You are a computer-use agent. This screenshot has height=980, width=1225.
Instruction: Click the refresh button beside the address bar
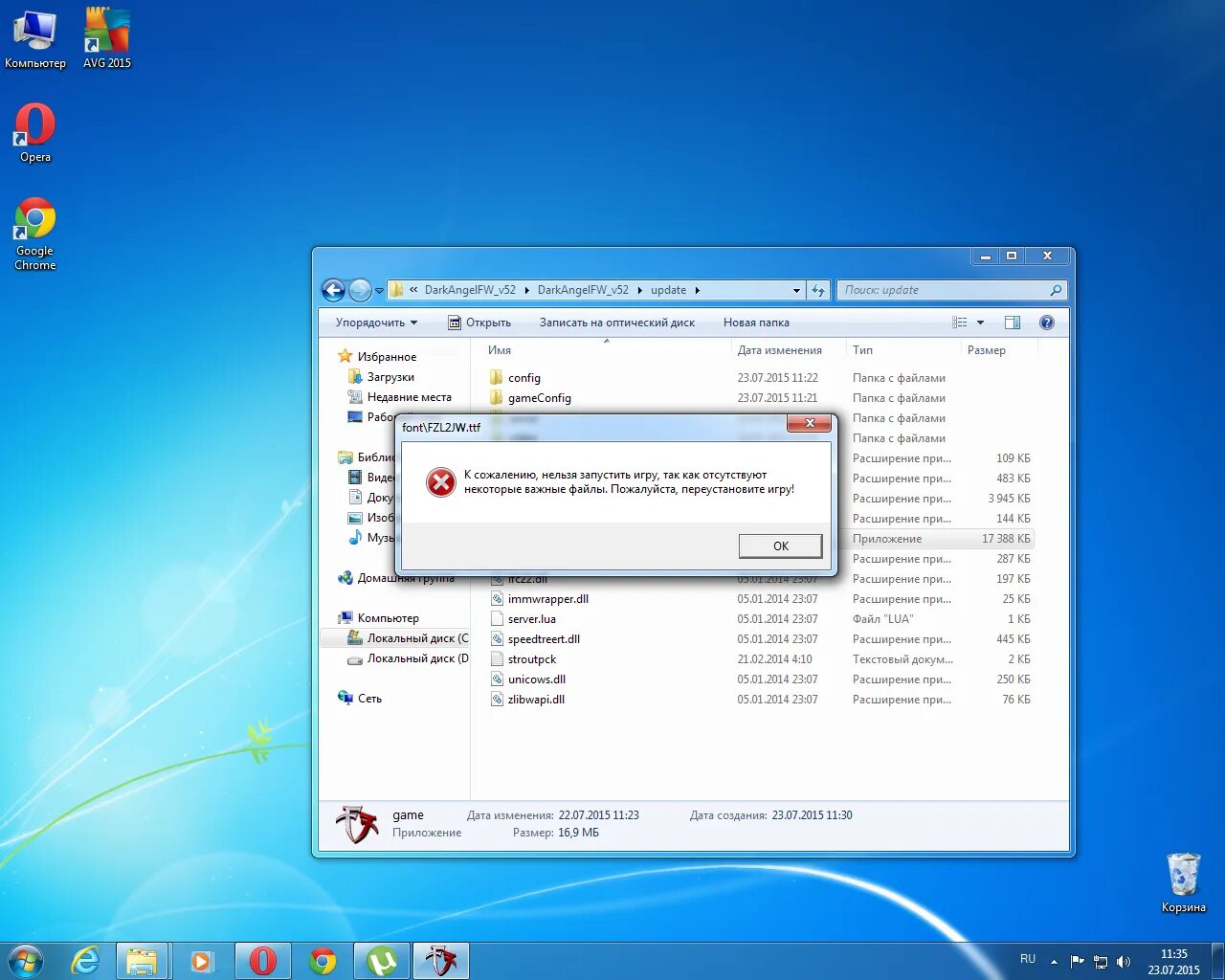[x=818, y=290]
